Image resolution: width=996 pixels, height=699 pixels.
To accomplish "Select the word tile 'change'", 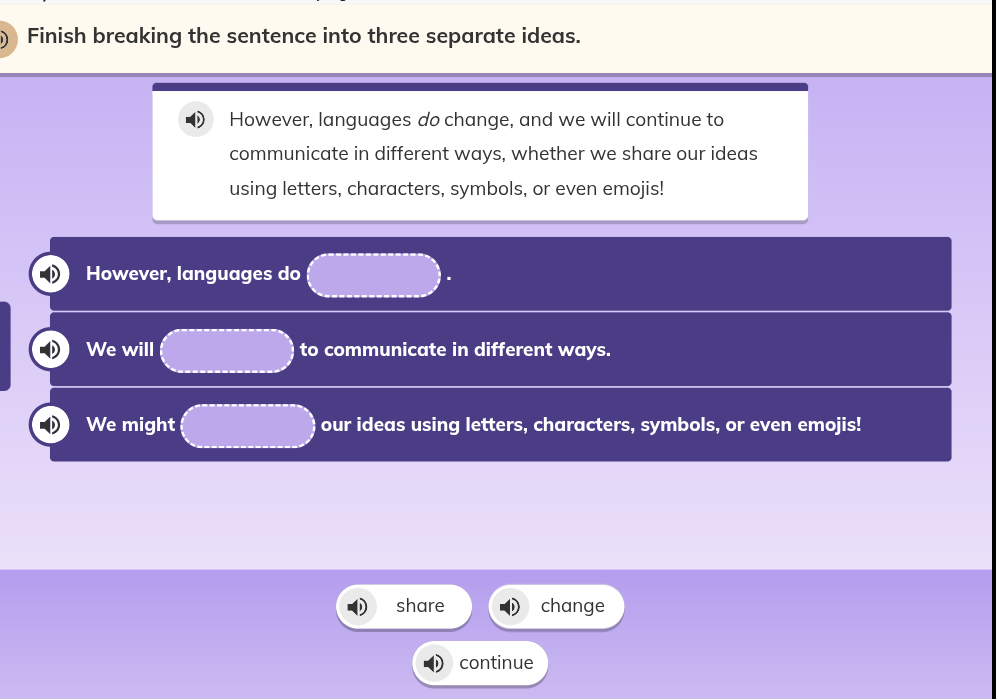I will click(572, 605).
